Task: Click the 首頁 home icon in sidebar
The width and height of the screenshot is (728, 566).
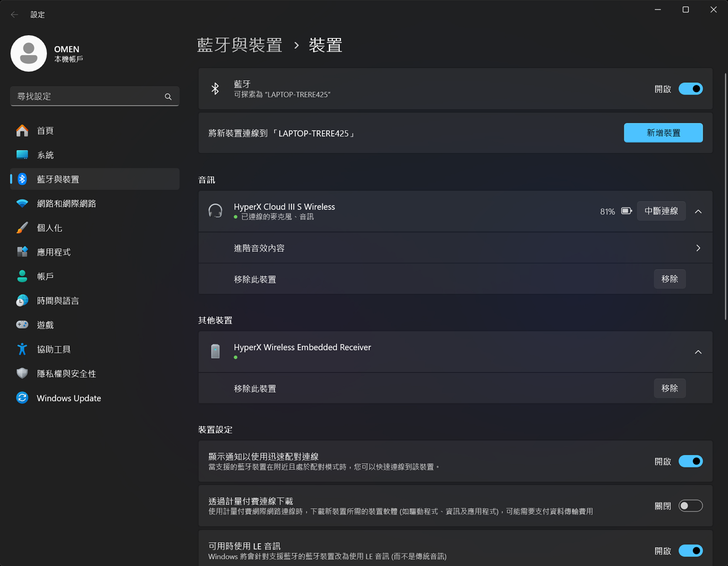Action: (x=22, y=131)
